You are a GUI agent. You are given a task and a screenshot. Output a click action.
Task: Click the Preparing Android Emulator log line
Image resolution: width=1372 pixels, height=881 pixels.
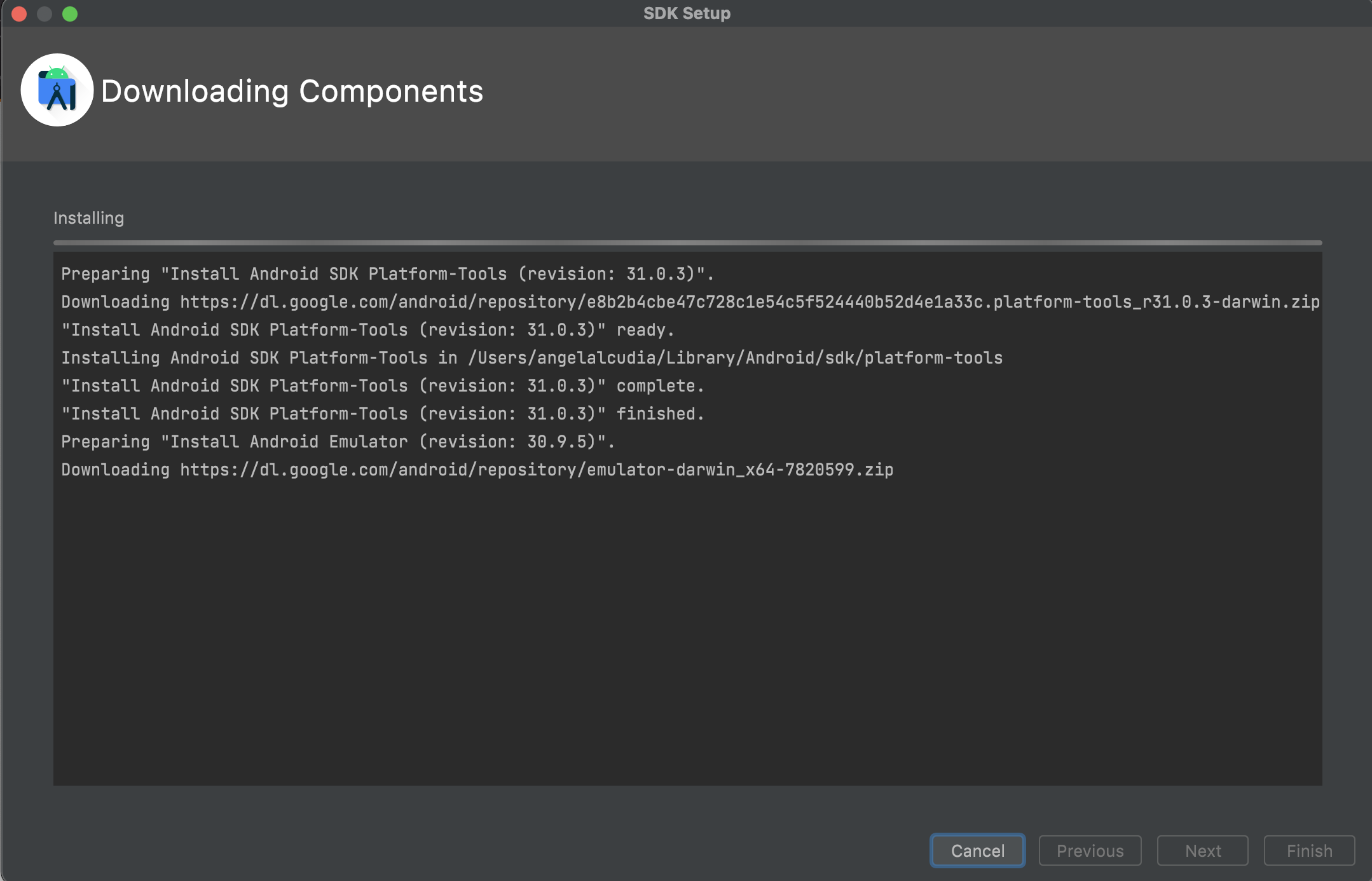[338, 442]
